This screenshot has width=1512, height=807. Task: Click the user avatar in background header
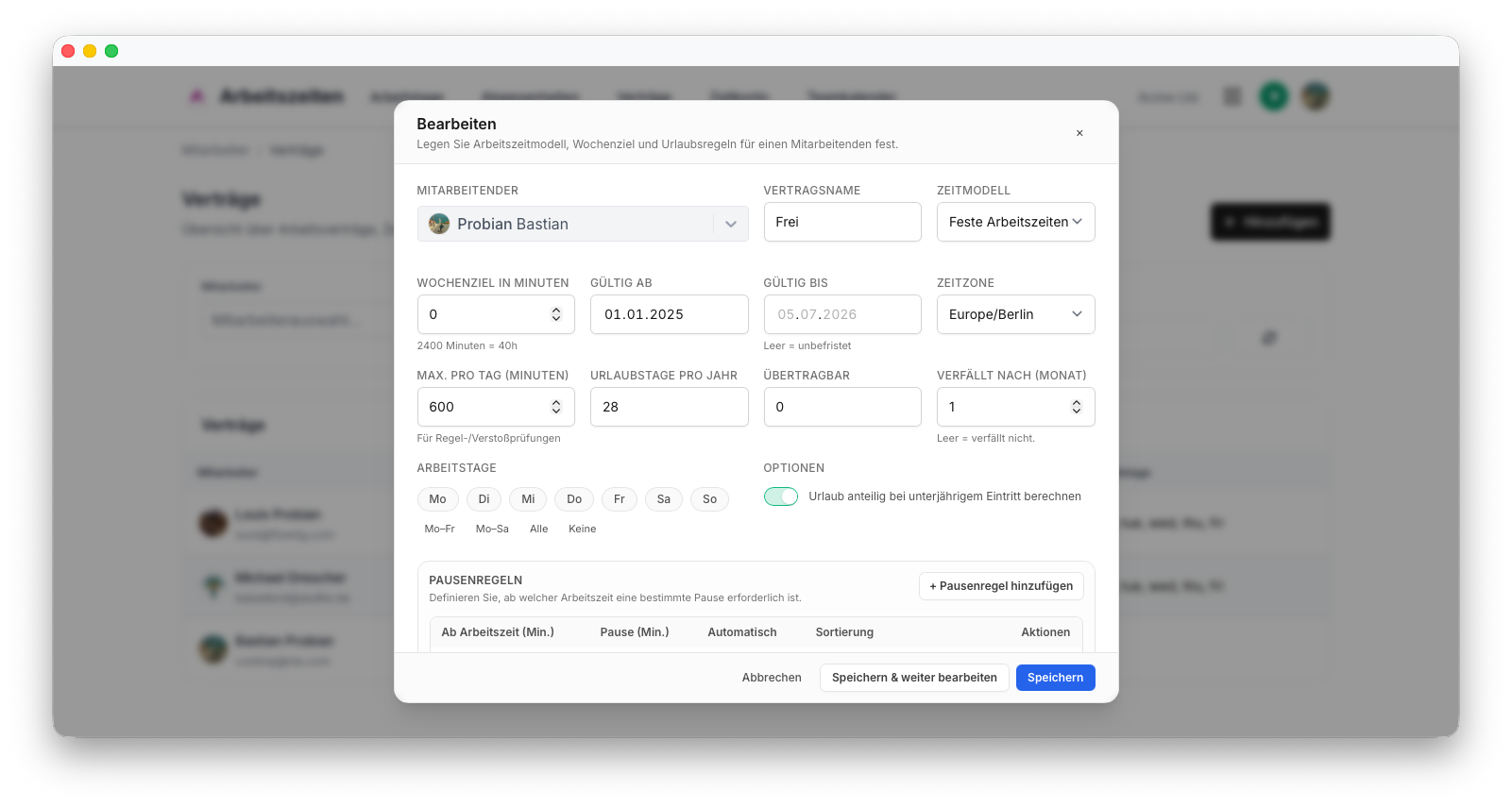[x=1316, y=96]
